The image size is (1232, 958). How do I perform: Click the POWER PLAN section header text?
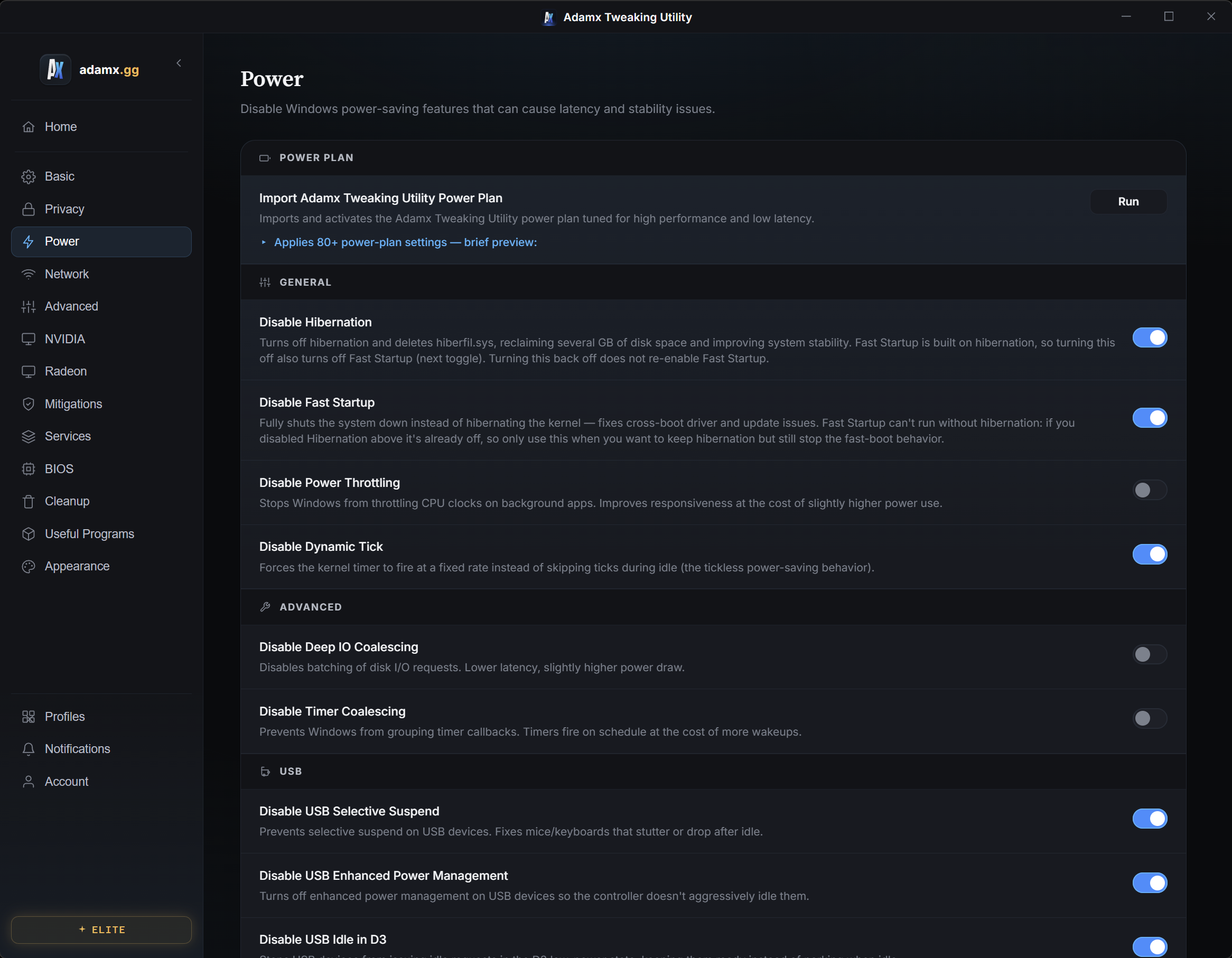pyautogui.click(x=316, y=158)
